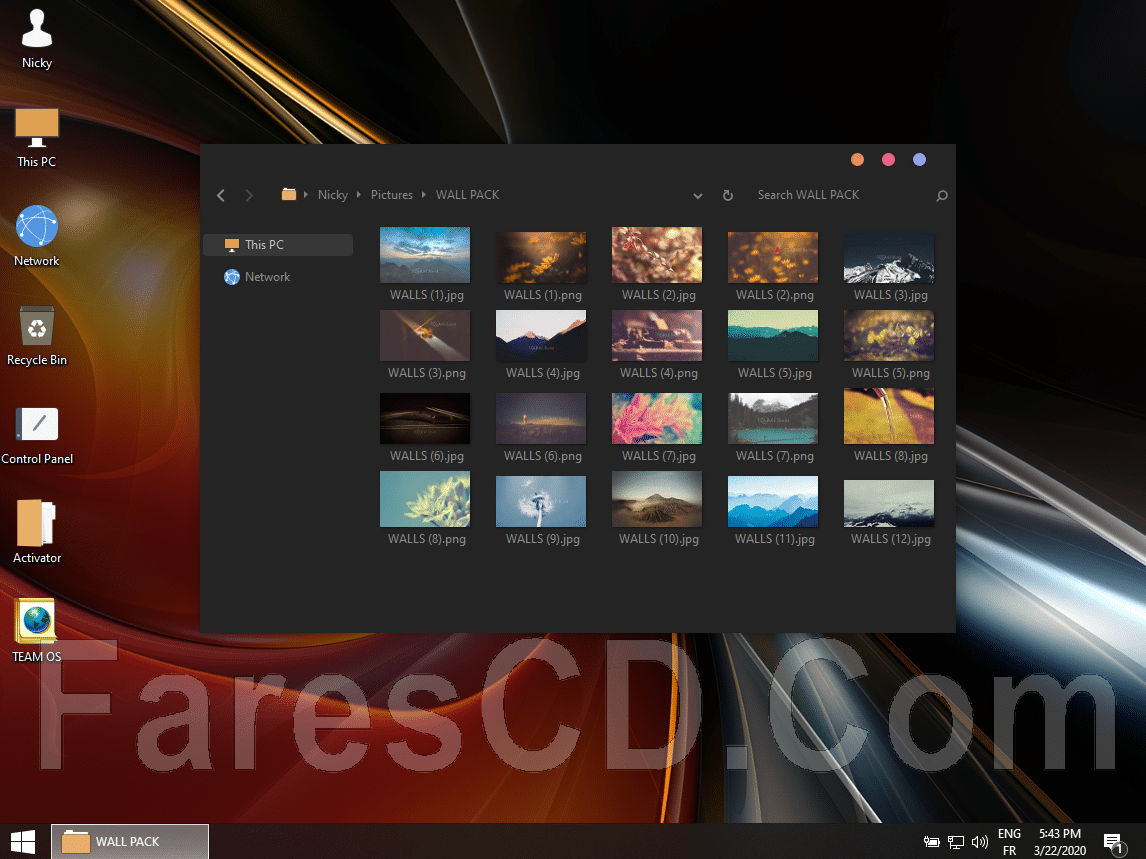Open the Activator folder on desktop
The height and width of the screenshot is (859, 1146).
pyautogui.click(x=37, y=532)
